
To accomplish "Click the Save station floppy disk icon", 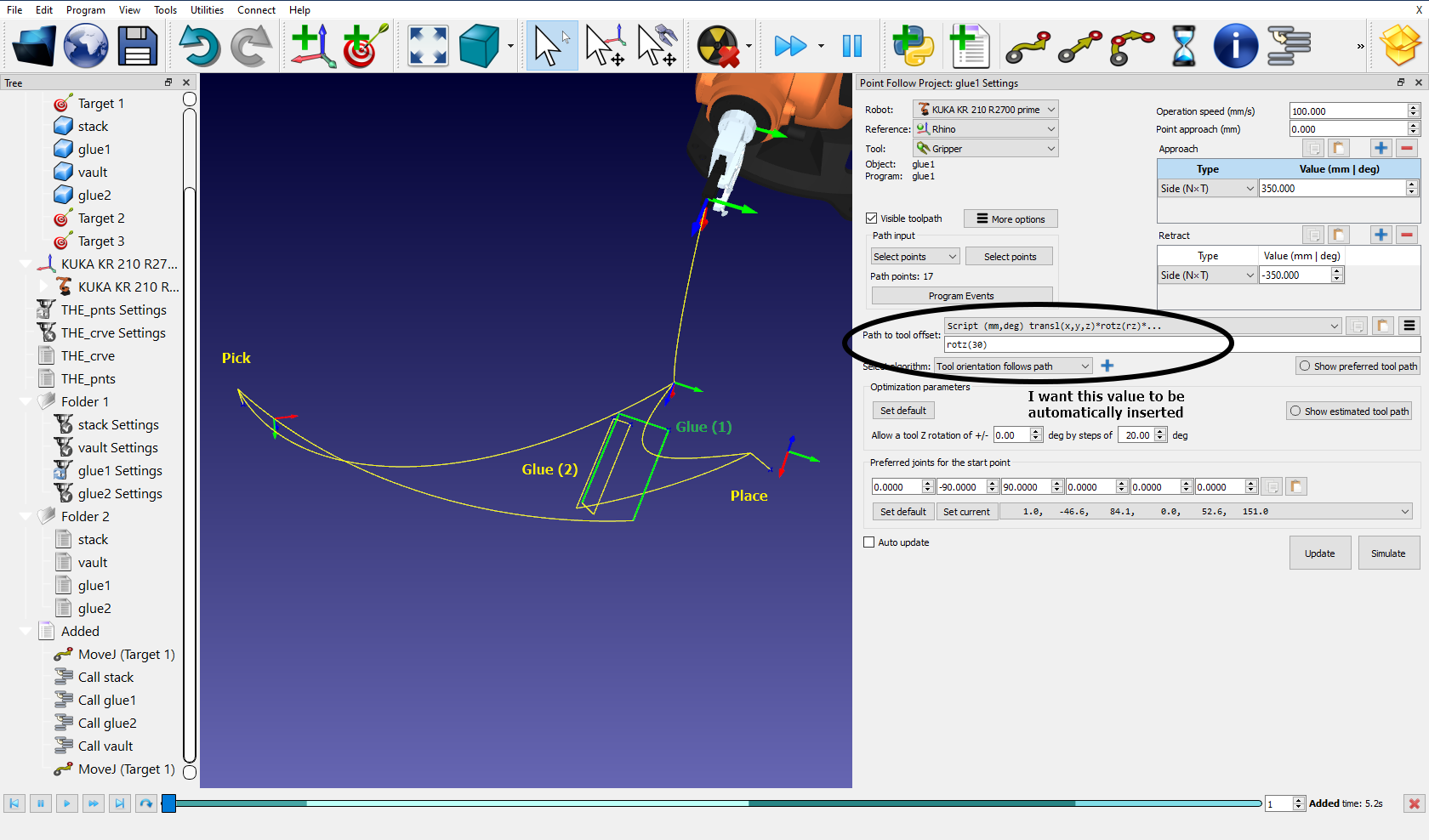I will (137, 46).
